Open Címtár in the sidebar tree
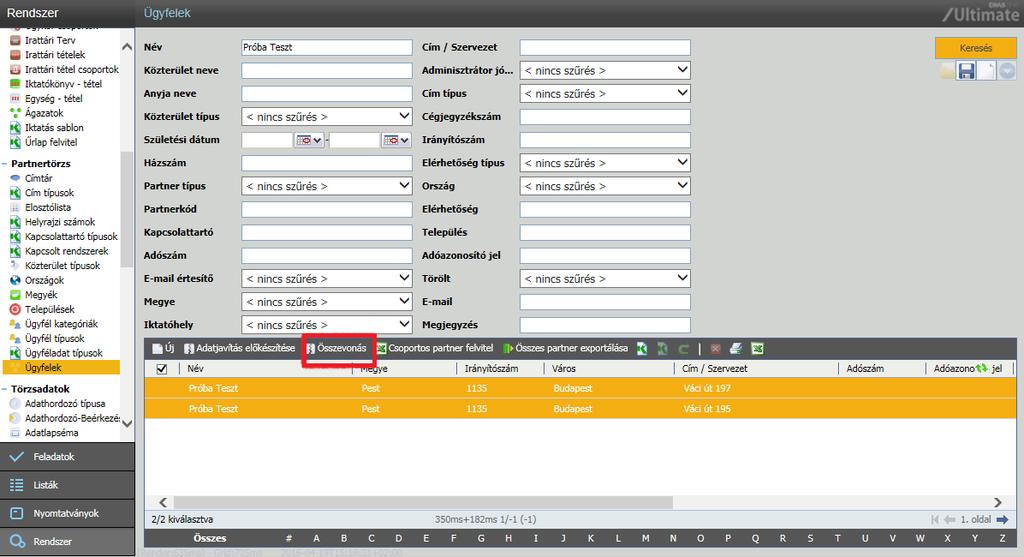The width and height of the screenshot is (1024, 557). tap(39, 178)
